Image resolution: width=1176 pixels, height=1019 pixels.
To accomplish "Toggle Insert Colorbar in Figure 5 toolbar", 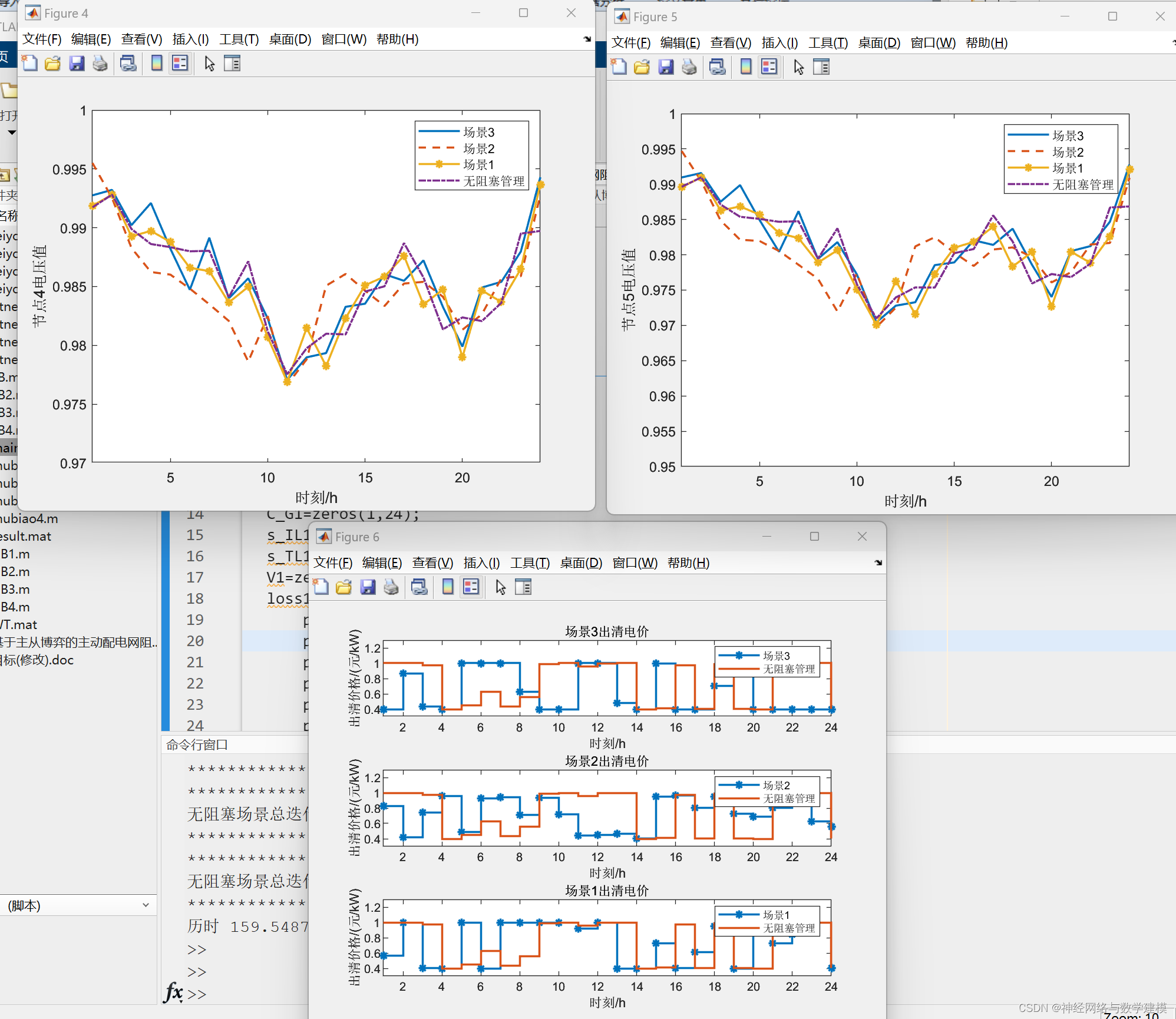I will [x=745, y=67].
